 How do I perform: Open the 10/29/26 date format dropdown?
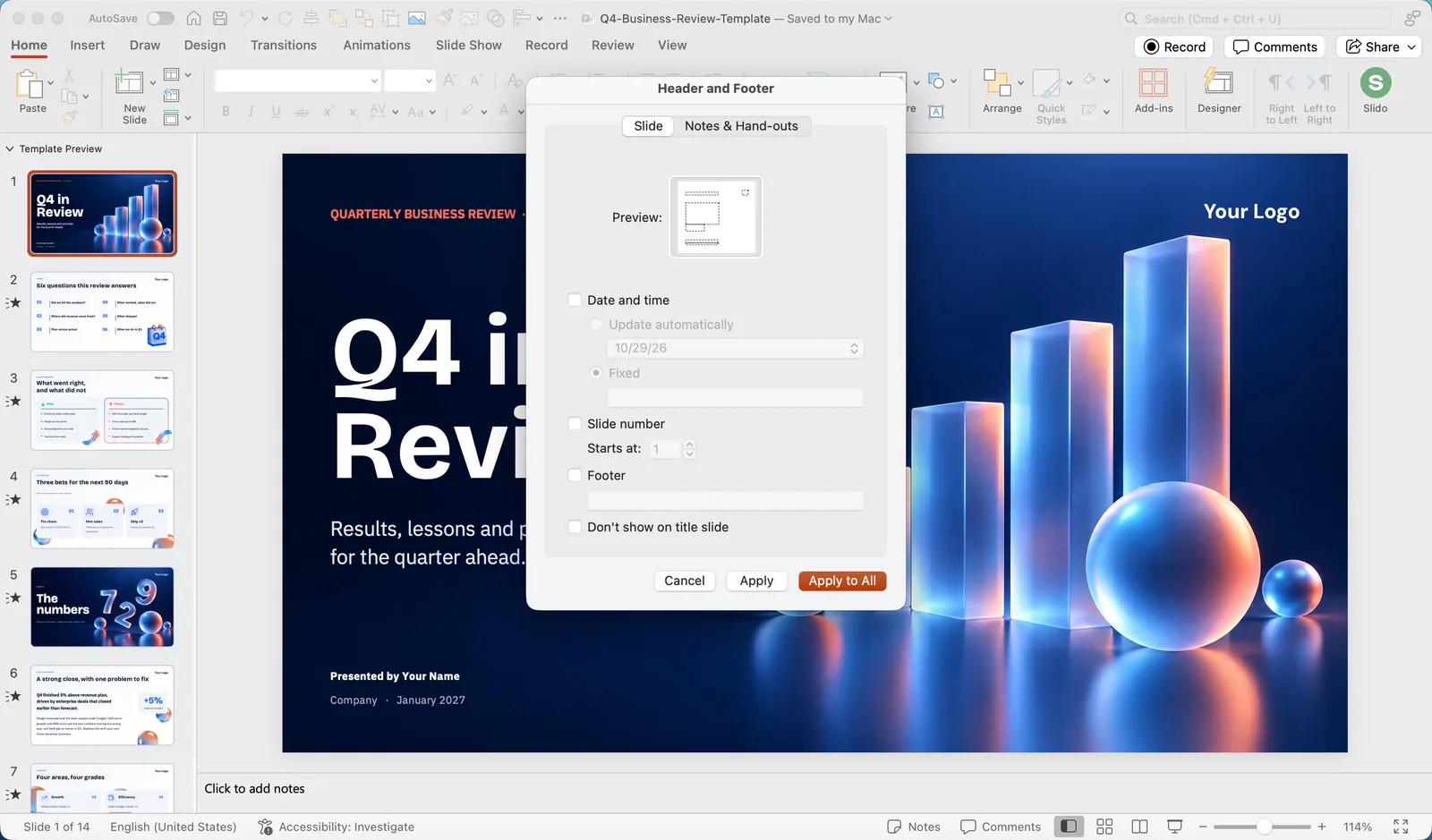click(736, 348)
